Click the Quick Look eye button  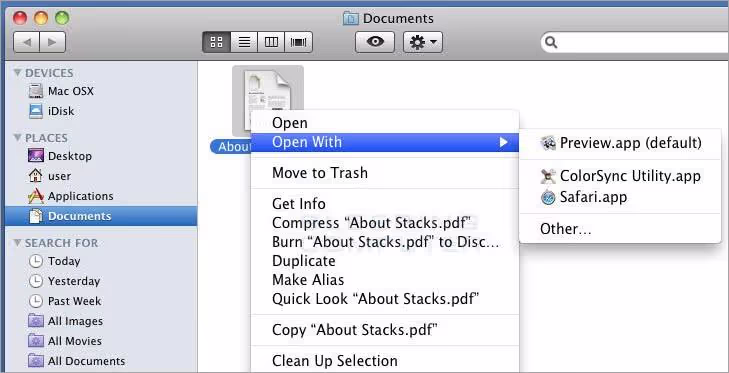(x=375, y=42)
